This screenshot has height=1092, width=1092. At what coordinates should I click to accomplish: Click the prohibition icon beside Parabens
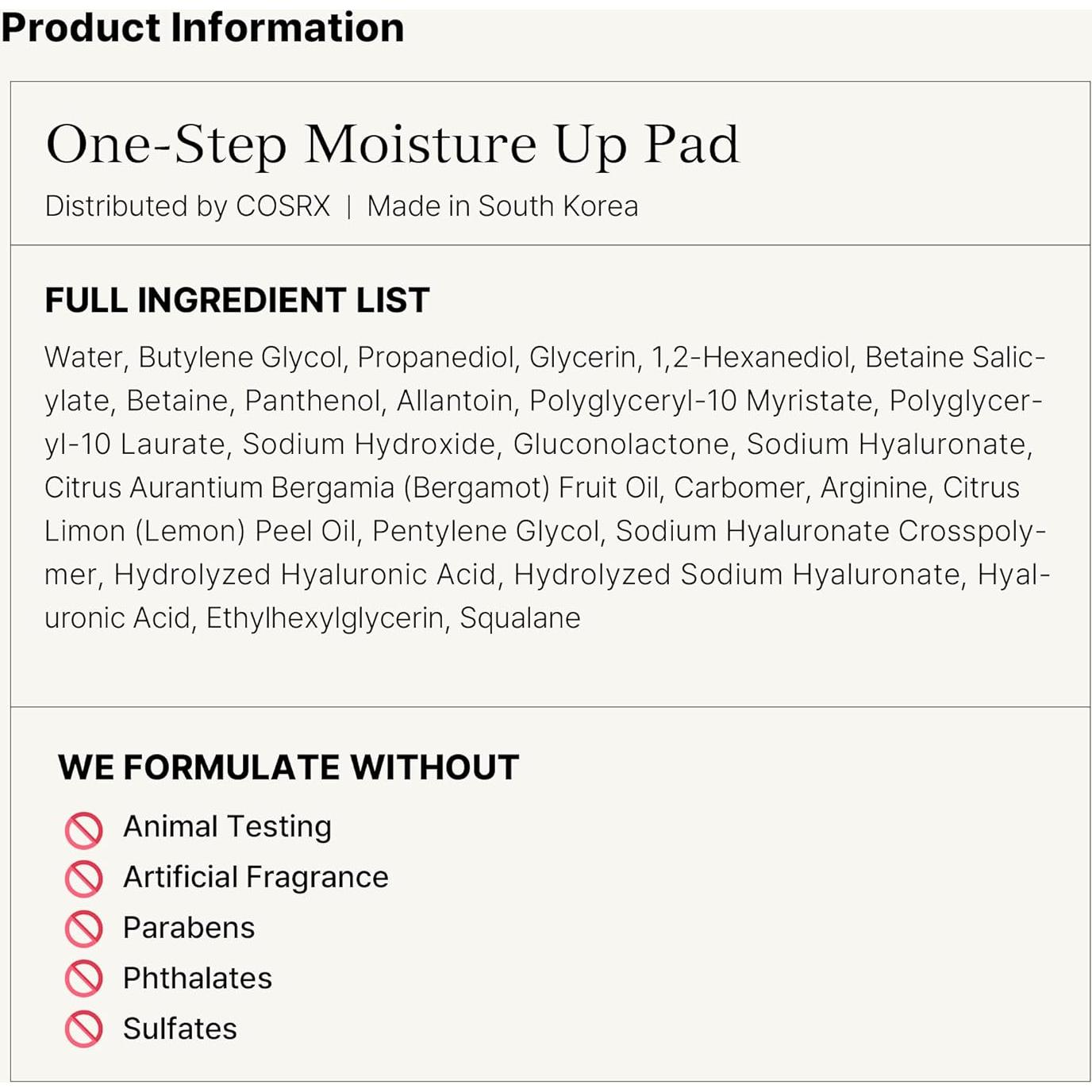click(83, 929)
